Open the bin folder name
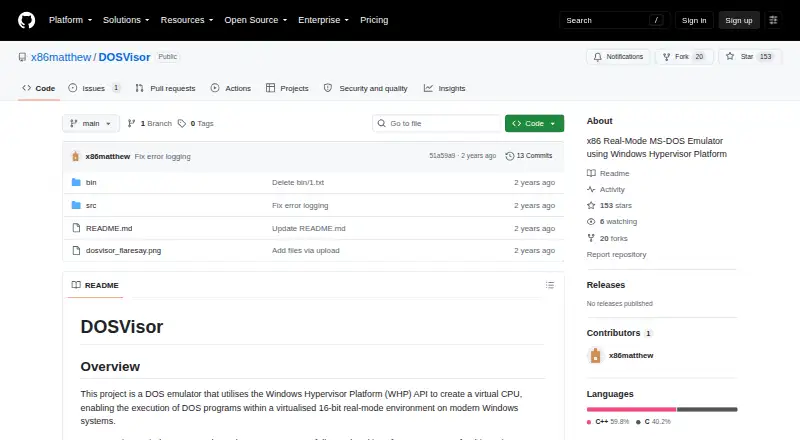 coord(91,182)
